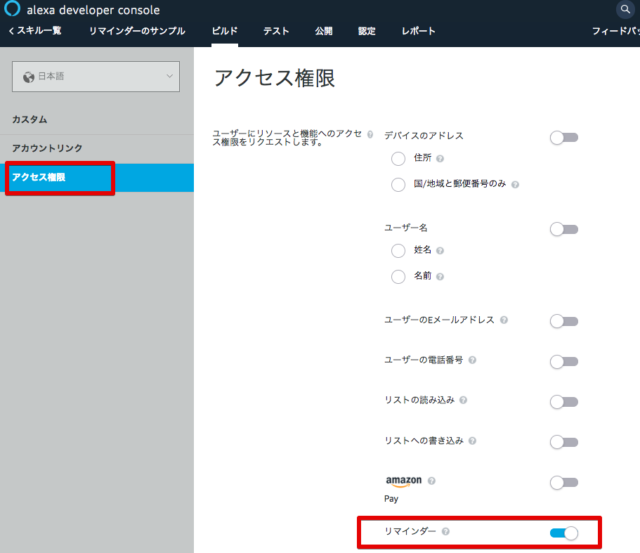
Task: Select 名前 radio button
Action: (398, 276)
